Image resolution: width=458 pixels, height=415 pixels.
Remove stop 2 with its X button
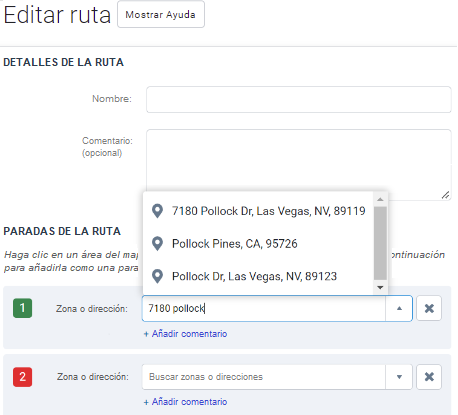click(429, 377)
